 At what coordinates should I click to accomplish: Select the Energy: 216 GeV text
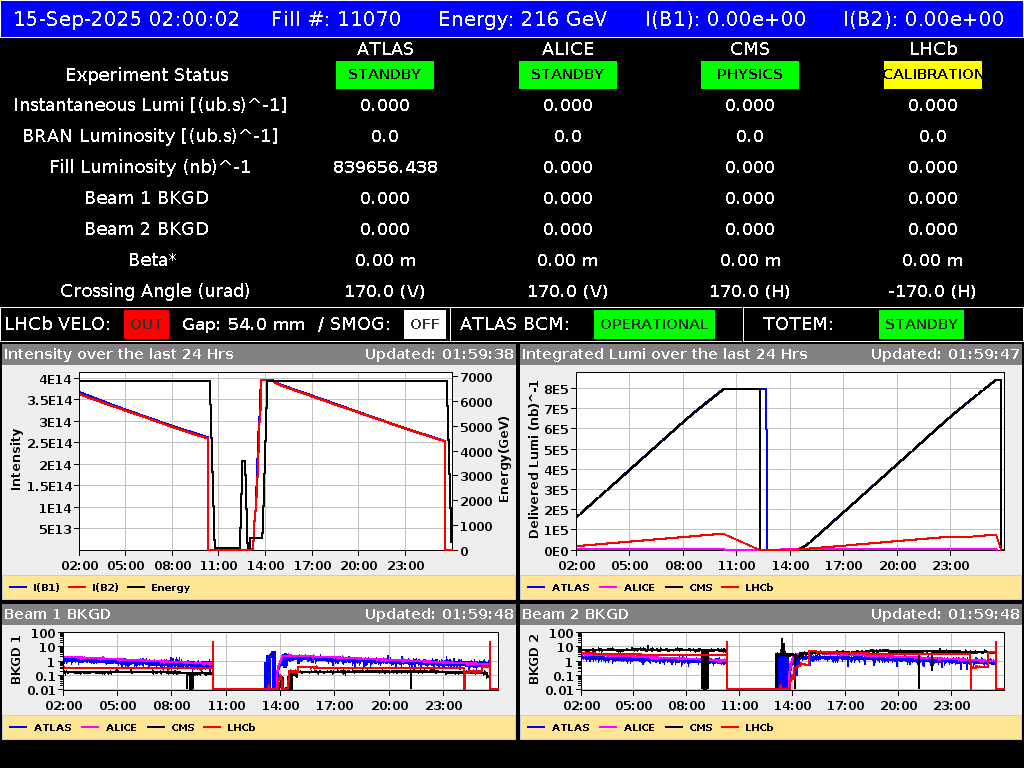coord(523,18)
